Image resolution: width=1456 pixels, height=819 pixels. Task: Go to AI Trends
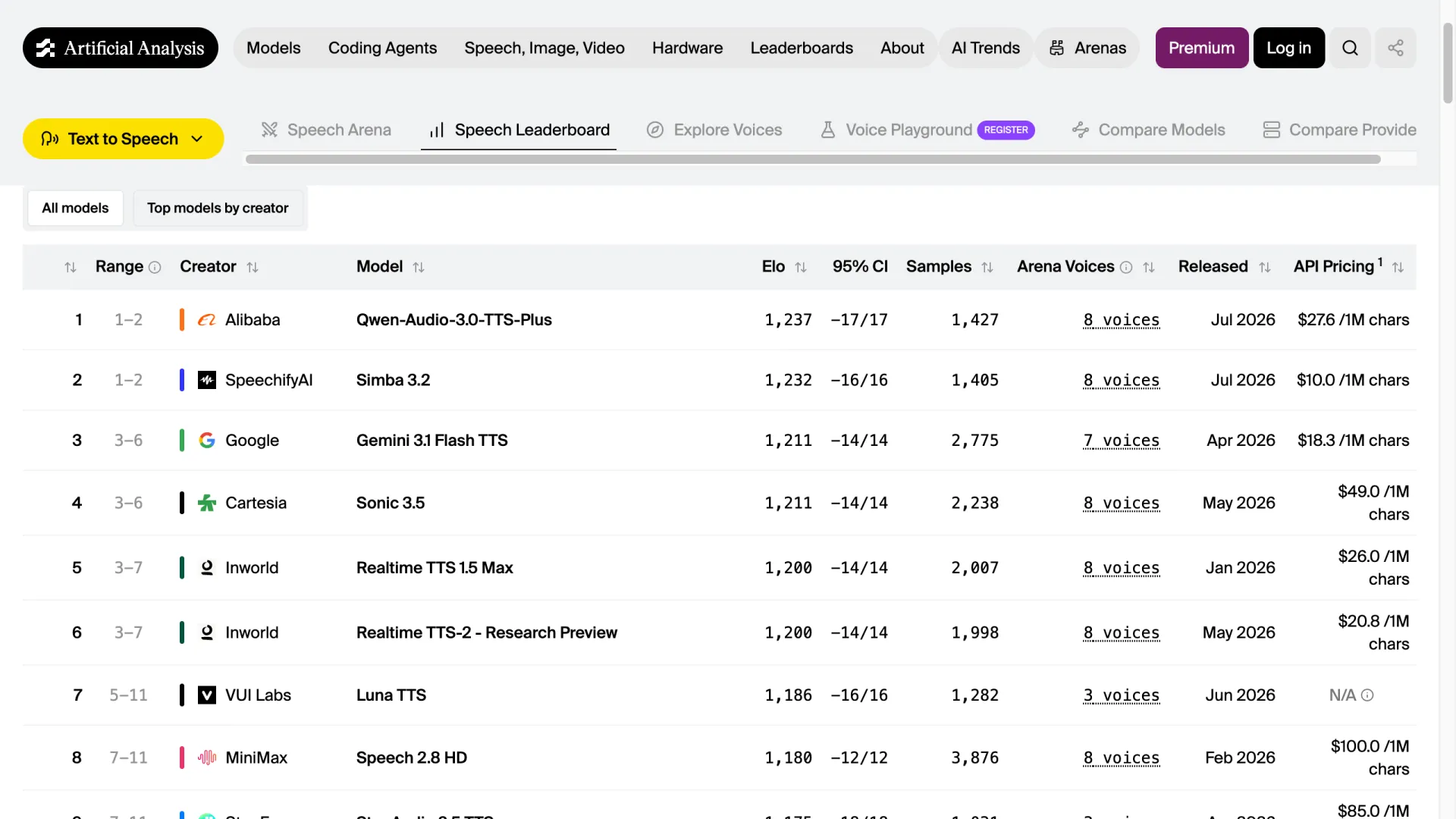[x=986, y=48]
